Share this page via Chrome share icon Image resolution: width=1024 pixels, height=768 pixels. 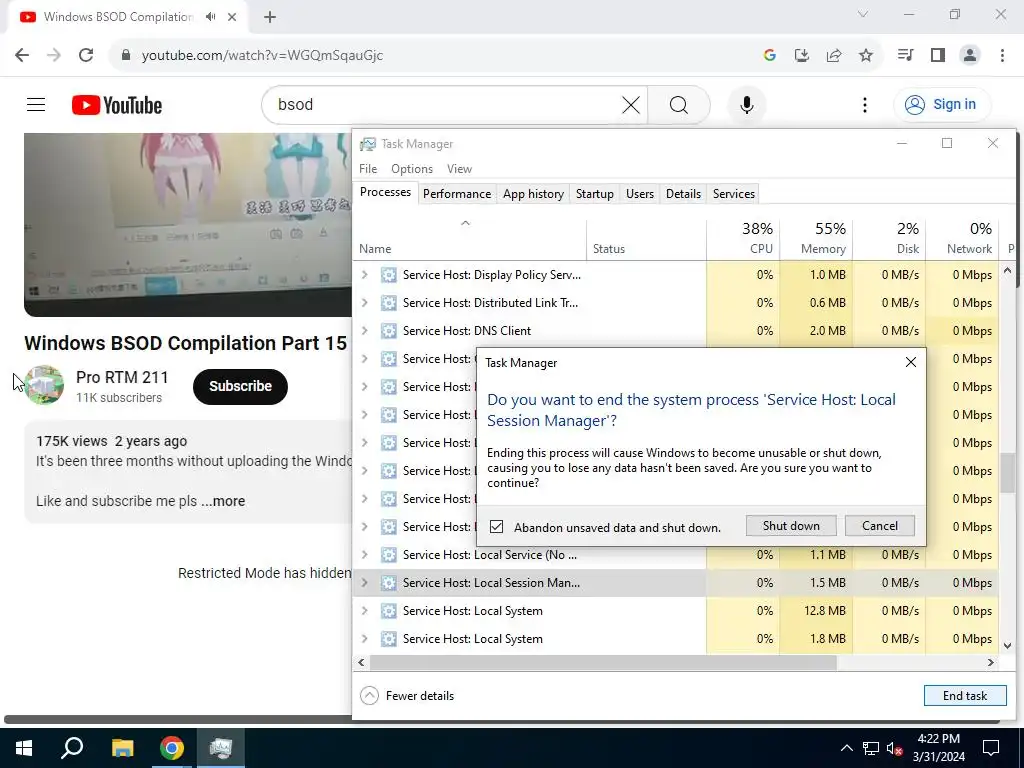point(834,55)
